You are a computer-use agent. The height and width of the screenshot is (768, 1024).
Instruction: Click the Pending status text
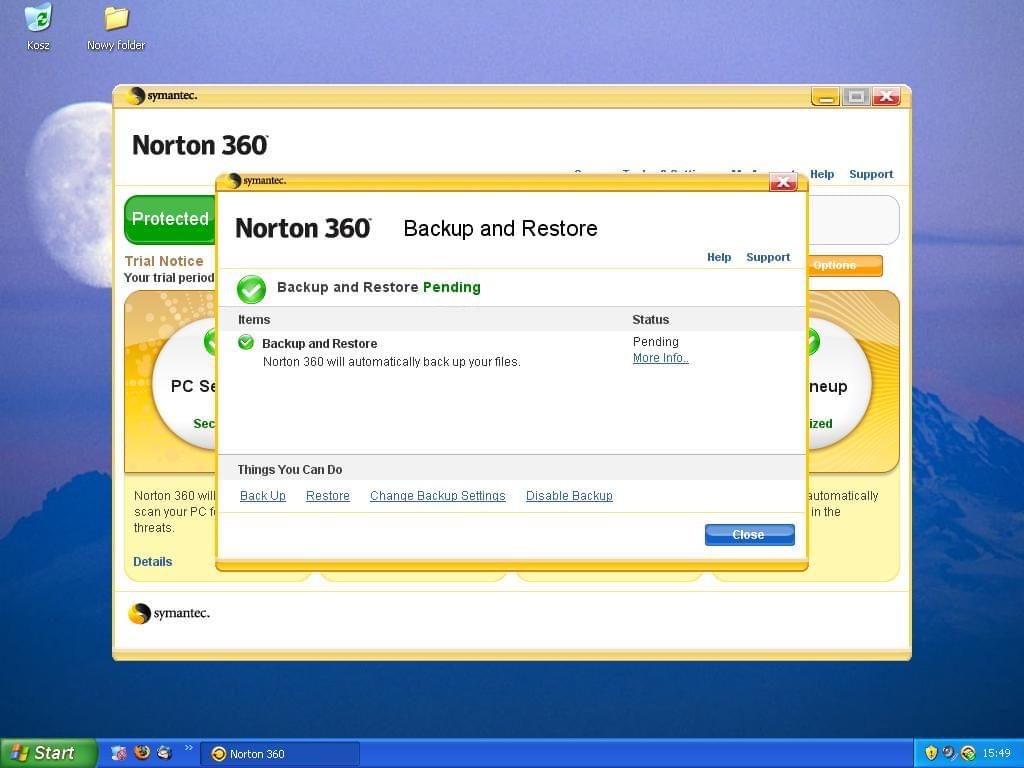(x=656, y=342)
